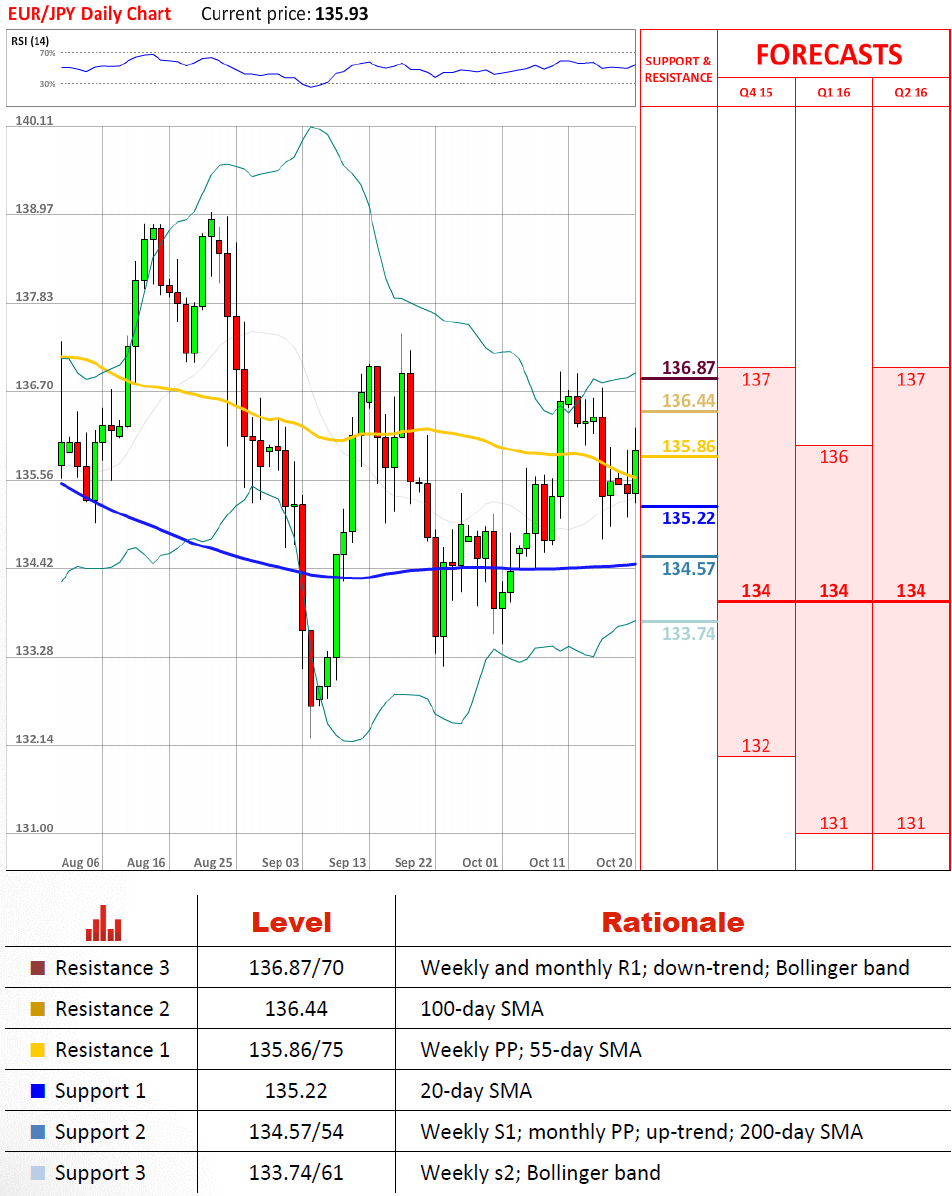Screen dimensions: 952x1196
Task: Click the Q1 16 forecast high of 136
Action: (x=834, y=457)
